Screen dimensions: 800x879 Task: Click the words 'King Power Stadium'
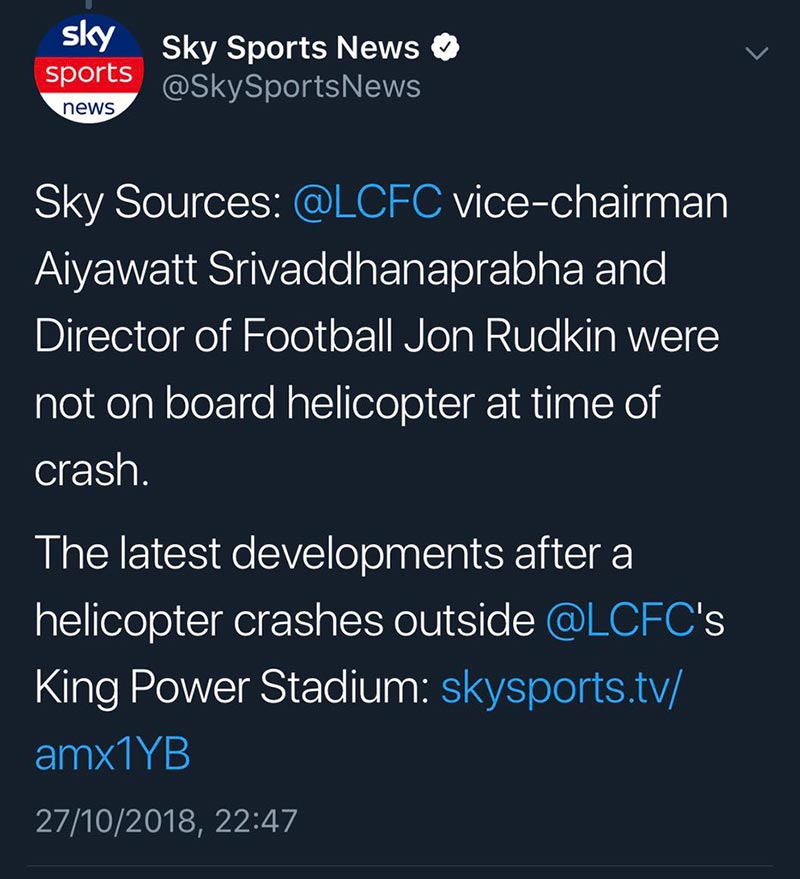click(x=231, y=687)
